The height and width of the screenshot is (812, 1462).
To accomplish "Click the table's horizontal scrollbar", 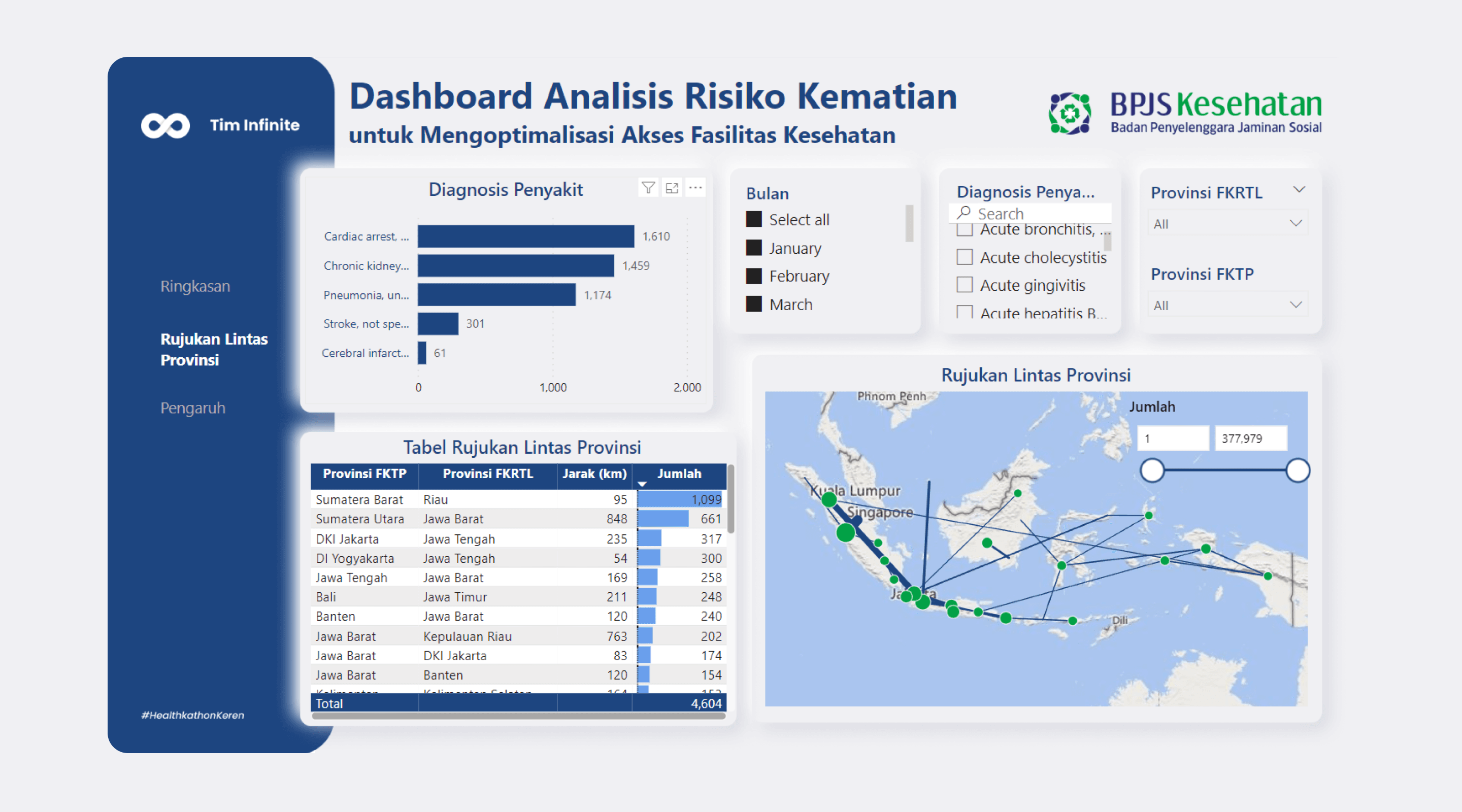I will pyautogui.click(x=518, y=716).
